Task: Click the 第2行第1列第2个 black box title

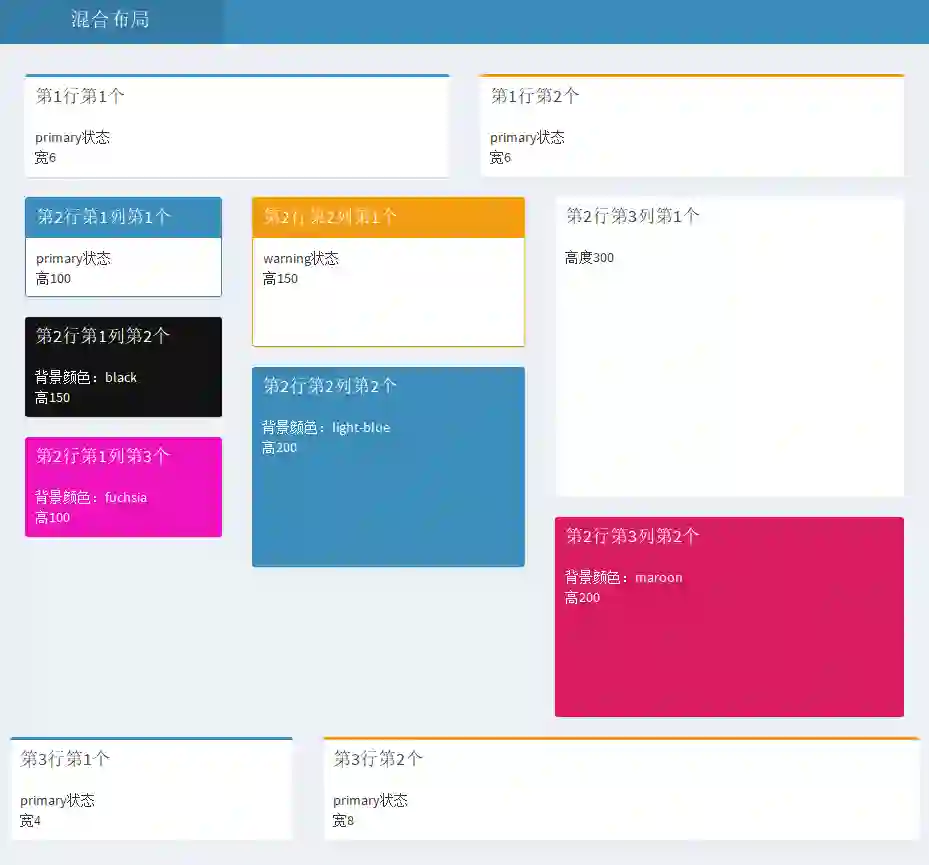Action: [102, 336]
